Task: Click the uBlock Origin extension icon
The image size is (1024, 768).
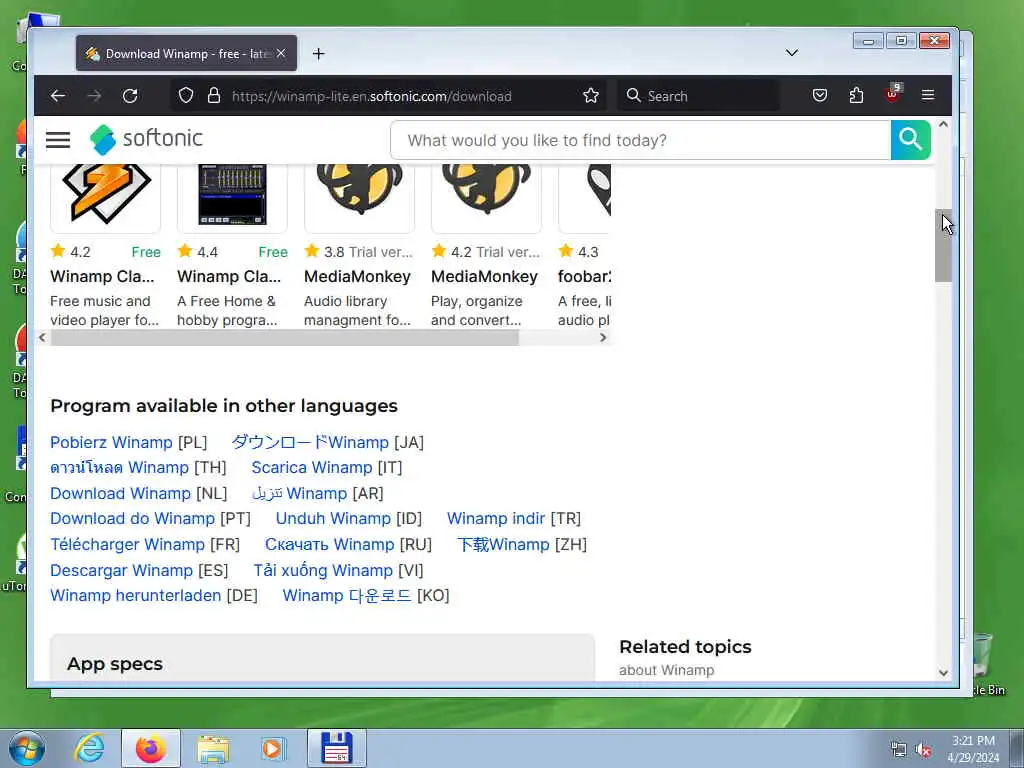Action: point(893,93)
